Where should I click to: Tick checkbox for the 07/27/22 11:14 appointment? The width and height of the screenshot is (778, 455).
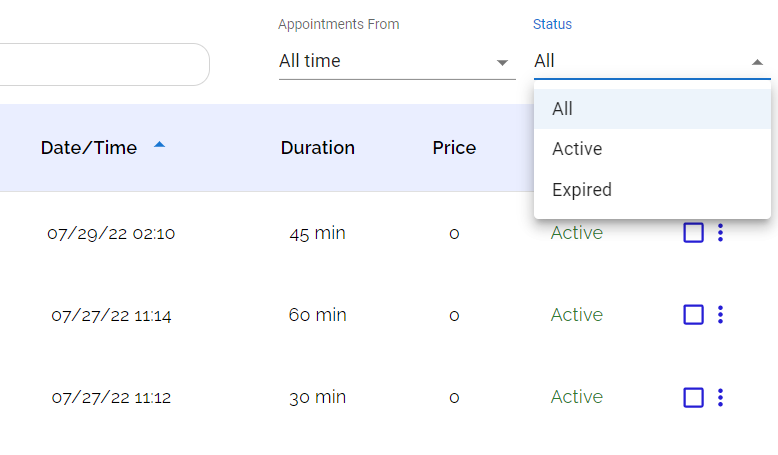(x=693, y=315)
